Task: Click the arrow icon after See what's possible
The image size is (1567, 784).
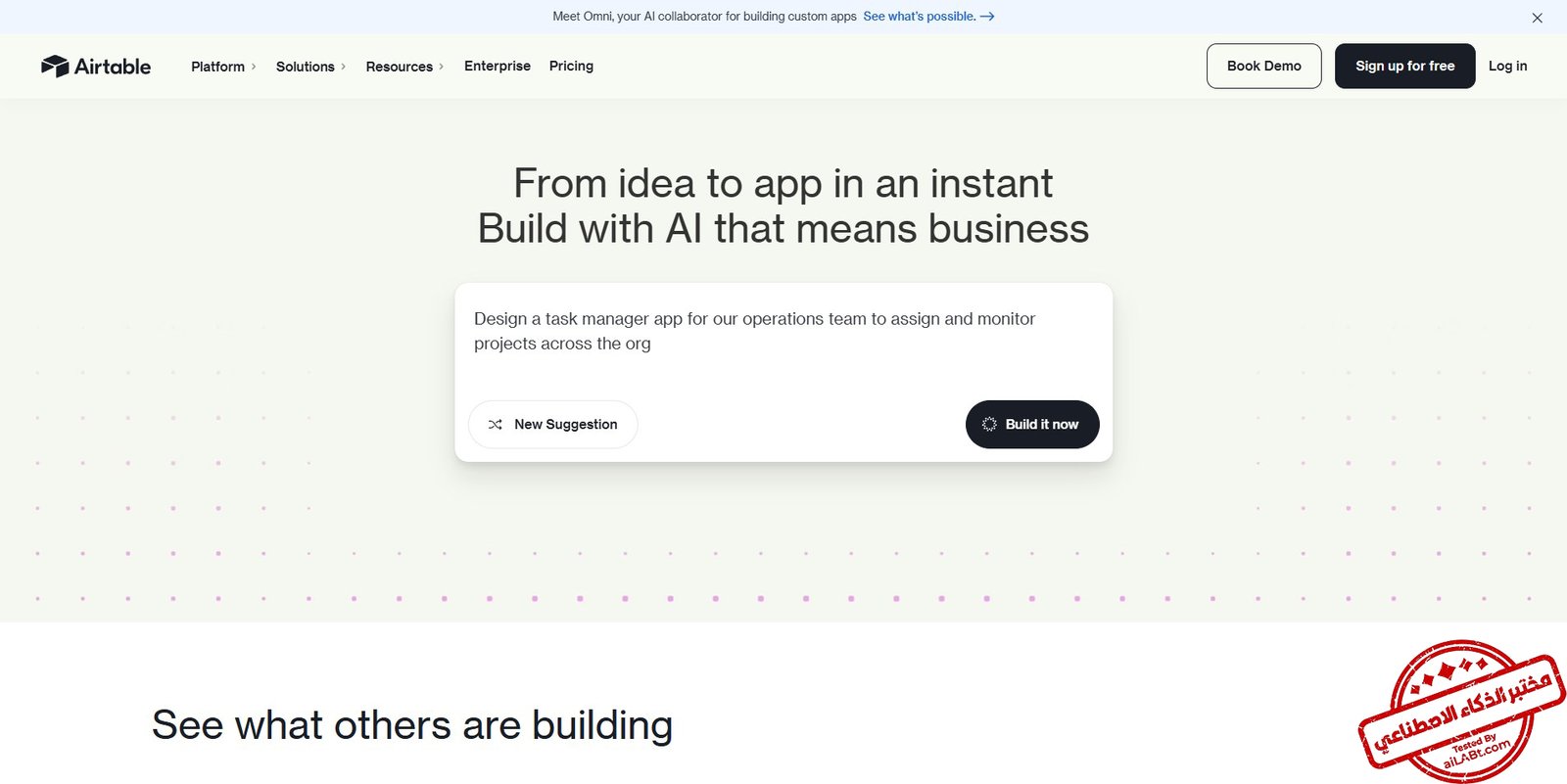Action: pos(987,17)
